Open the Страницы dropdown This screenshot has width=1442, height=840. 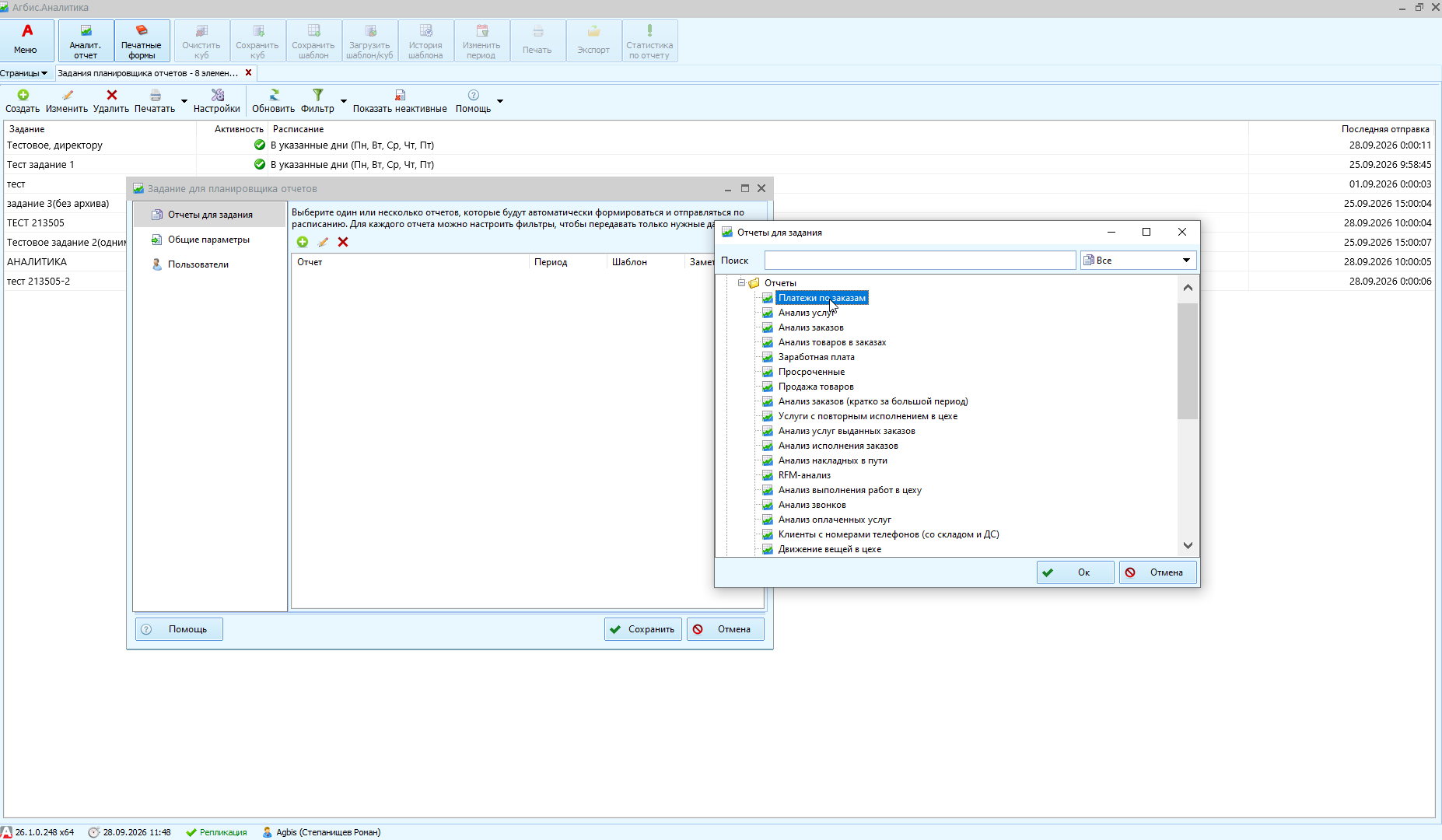24,73
